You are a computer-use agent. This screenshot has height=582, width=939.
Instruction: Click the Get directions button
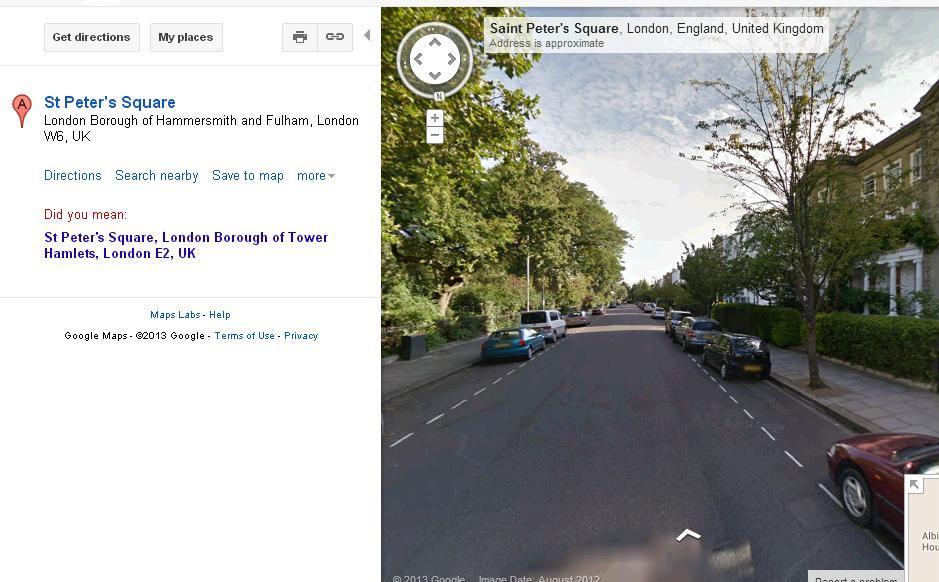[x=92, y=37]
